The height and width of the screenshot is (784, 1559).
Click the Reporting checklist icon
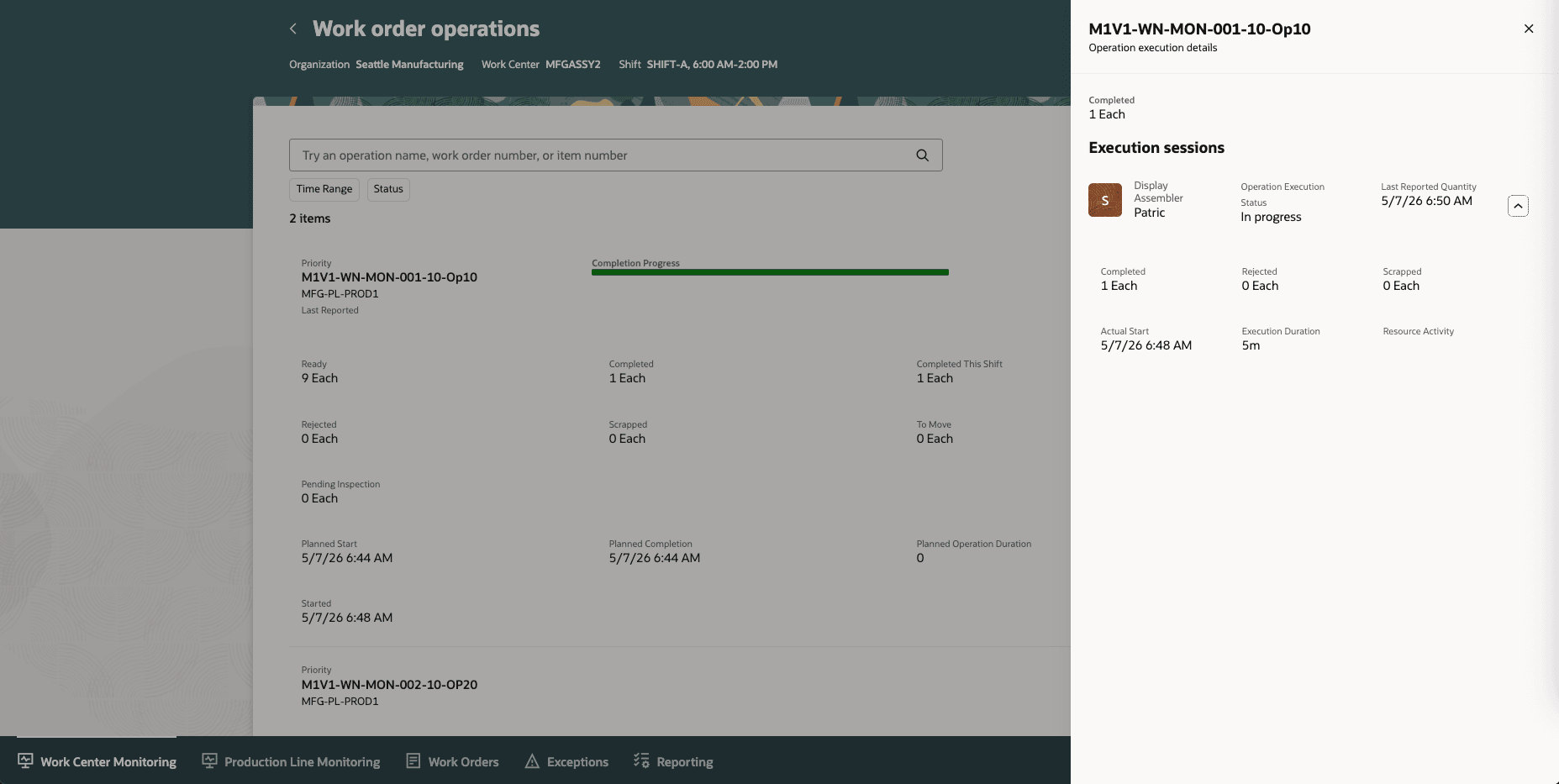coord(641,760)
